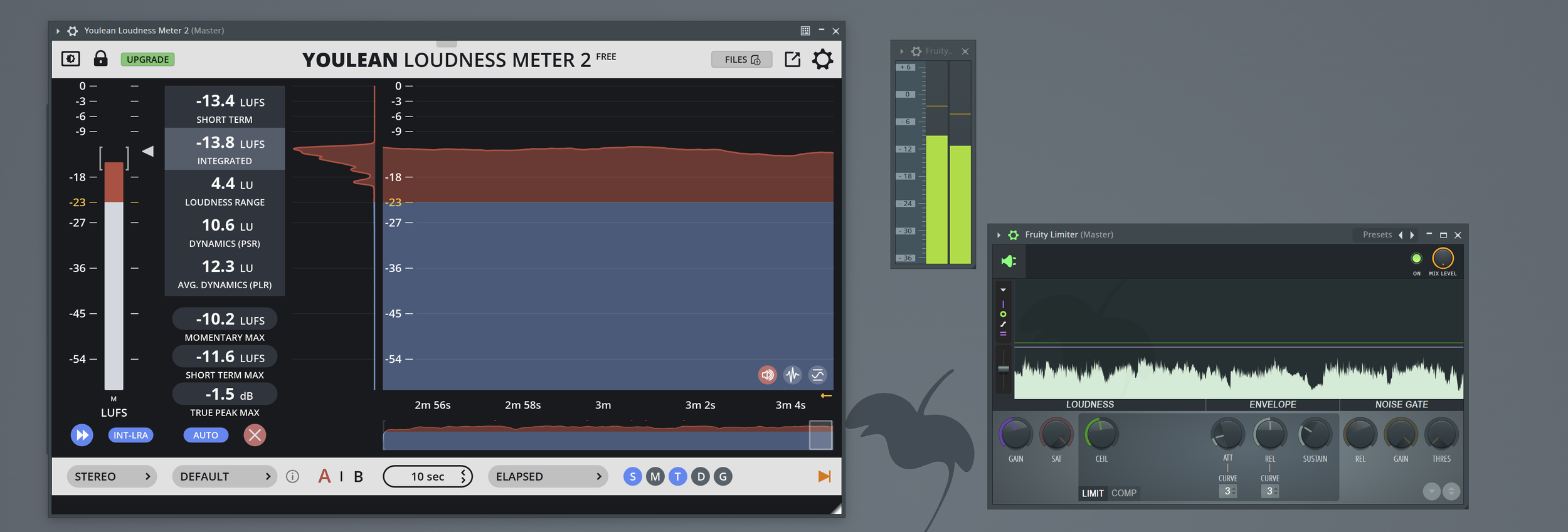
Task: Toggle the Fruity Limiter ON switch
Action: pyautogui.click(x=1416, y=258)
